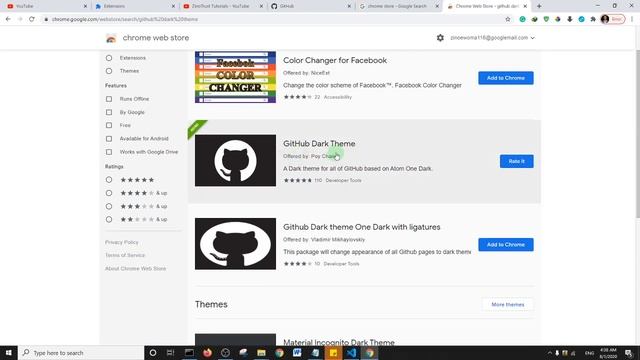Open Microsoft Word from taskbar
Image resolution: width=640 pixels, height=360 pixels.
297,353
